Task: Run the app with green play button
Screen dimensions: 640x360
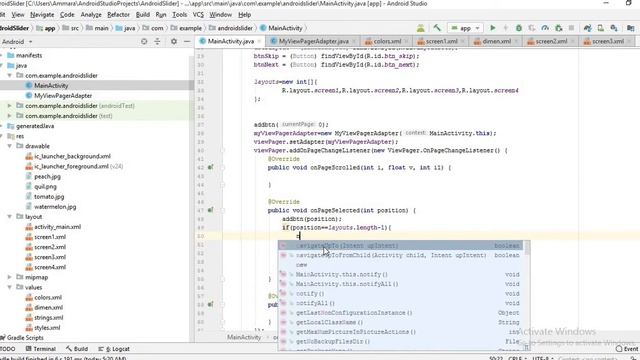Action: 493,28
